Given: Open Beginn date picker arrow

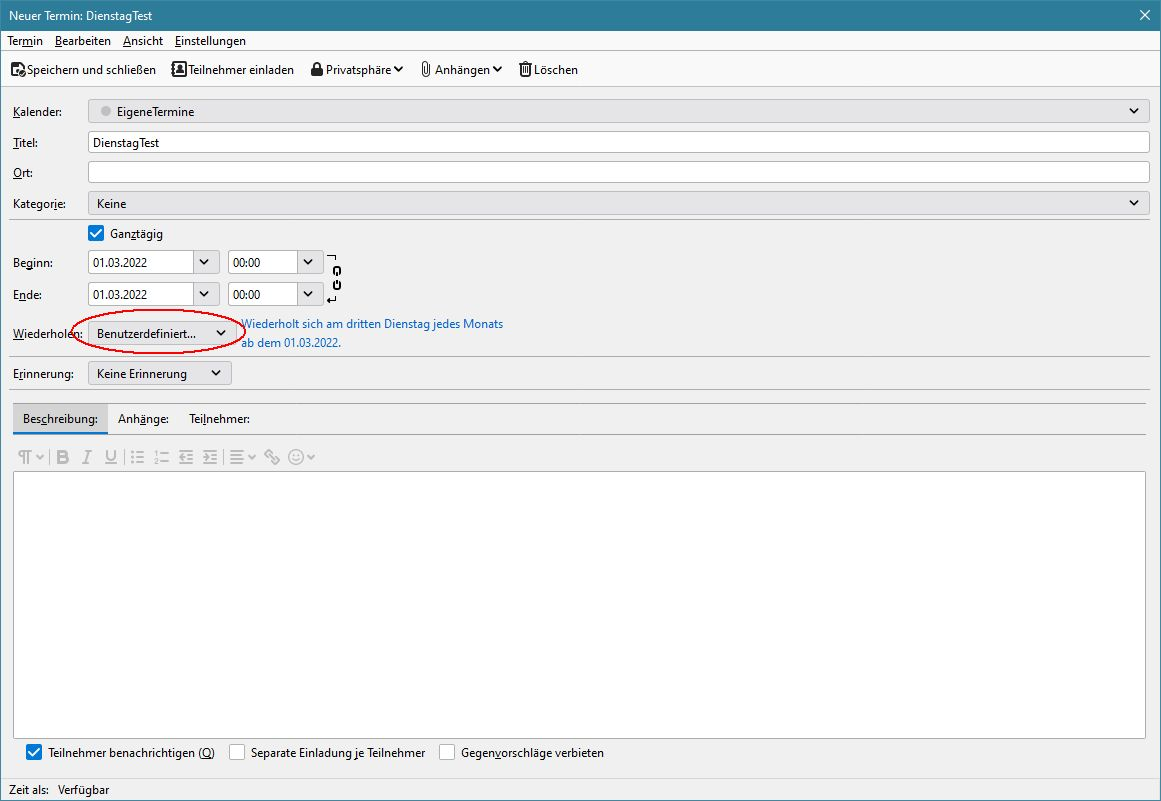Looking at the screenshot, I should tap(206, 263).
